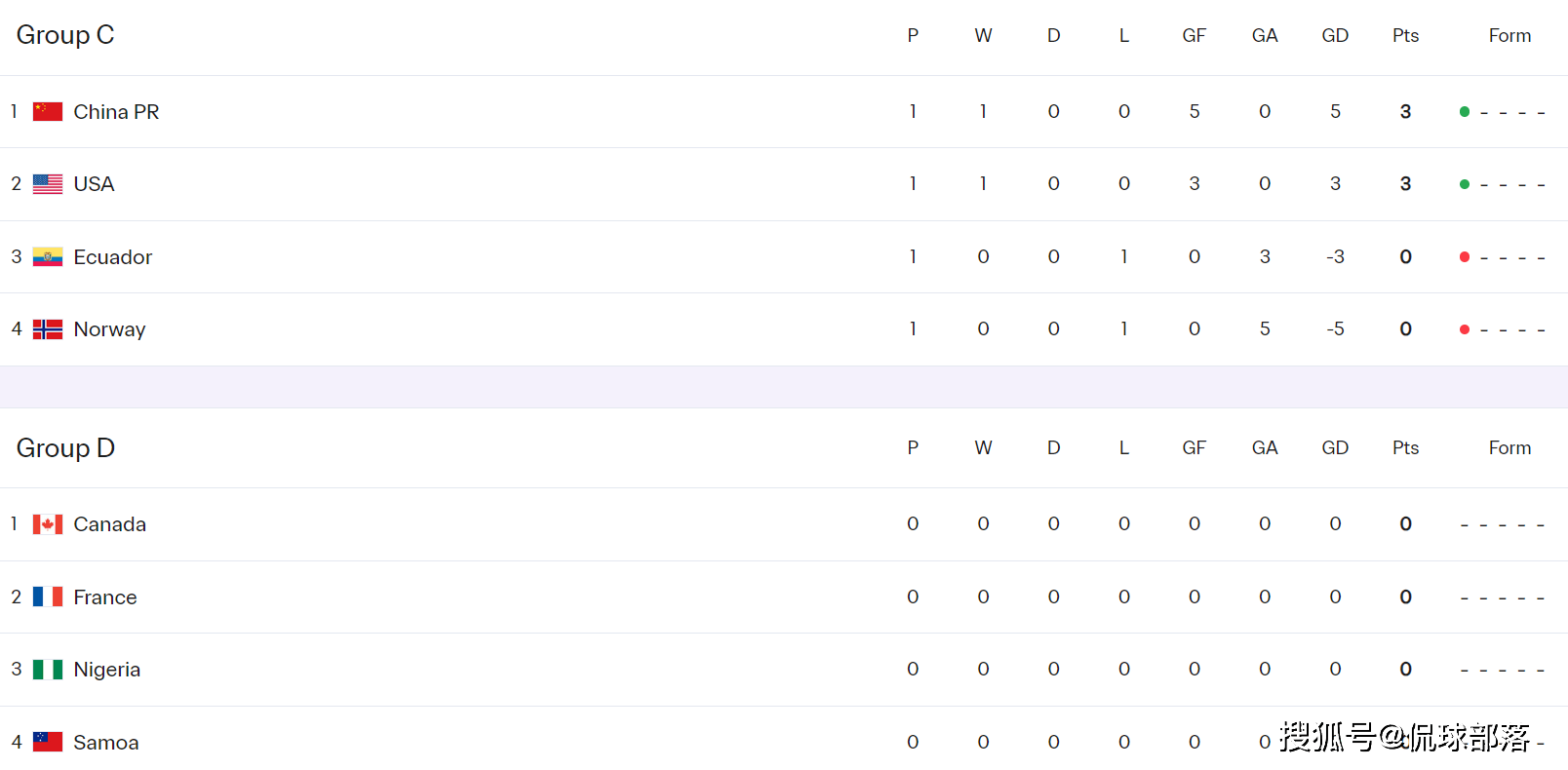This screenshot has height=770, width=1568.
Task: Open the Ecuador team link
Action: pyautogui.click(x=113, y=257)
